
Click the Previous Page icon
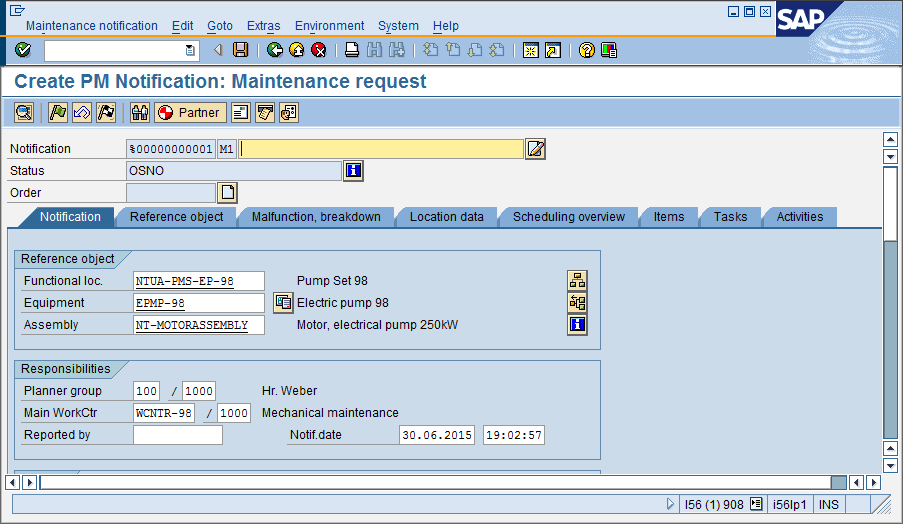point(453,50)
